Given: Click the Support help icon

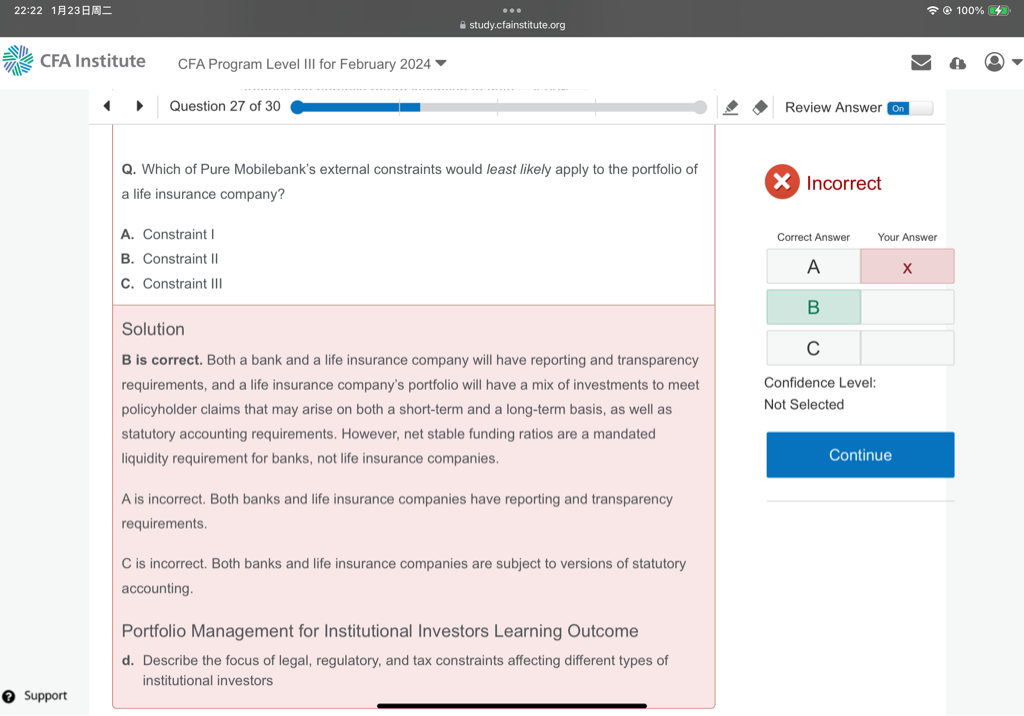Looking at the screenshot, I should (x=9, y=696).
